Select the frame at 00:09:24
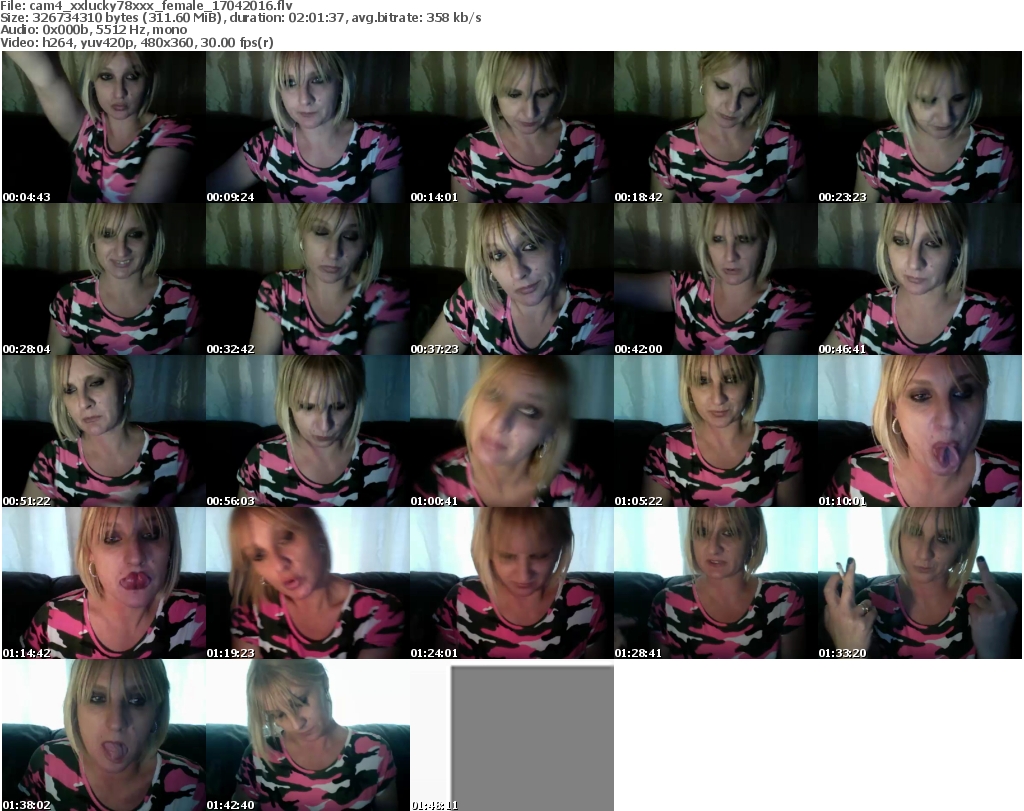 point(308,127)
